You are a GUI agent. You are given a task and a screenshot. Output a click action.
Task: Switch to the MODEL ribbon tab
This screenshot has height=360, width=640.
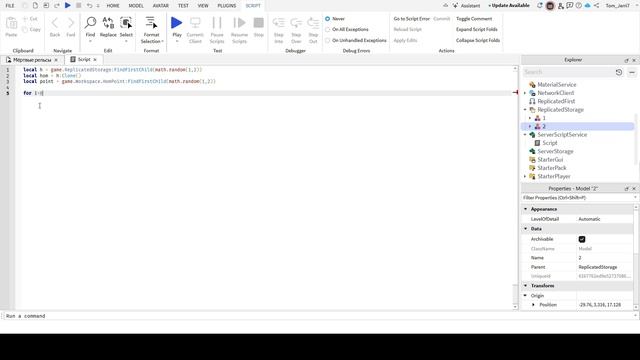tap(136, 6)
